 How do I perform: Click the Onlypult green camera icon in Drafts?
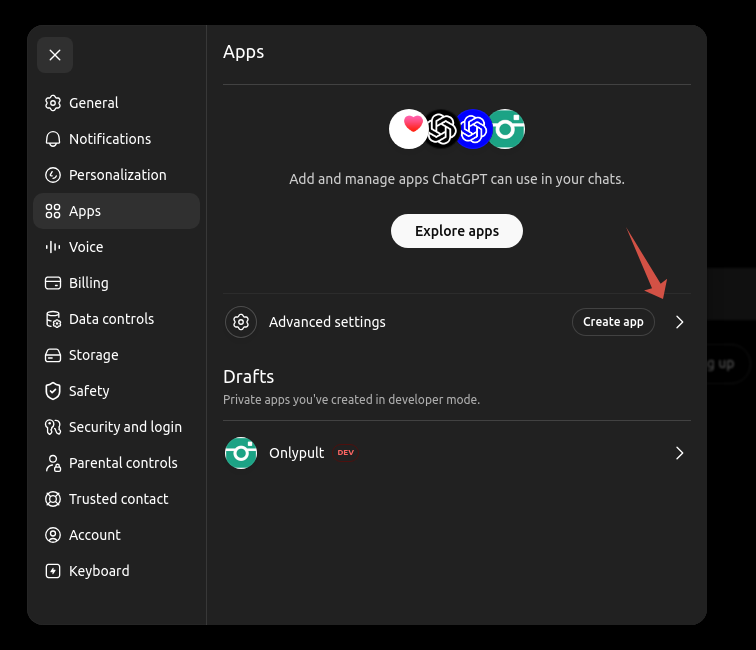tap(241, 453)
